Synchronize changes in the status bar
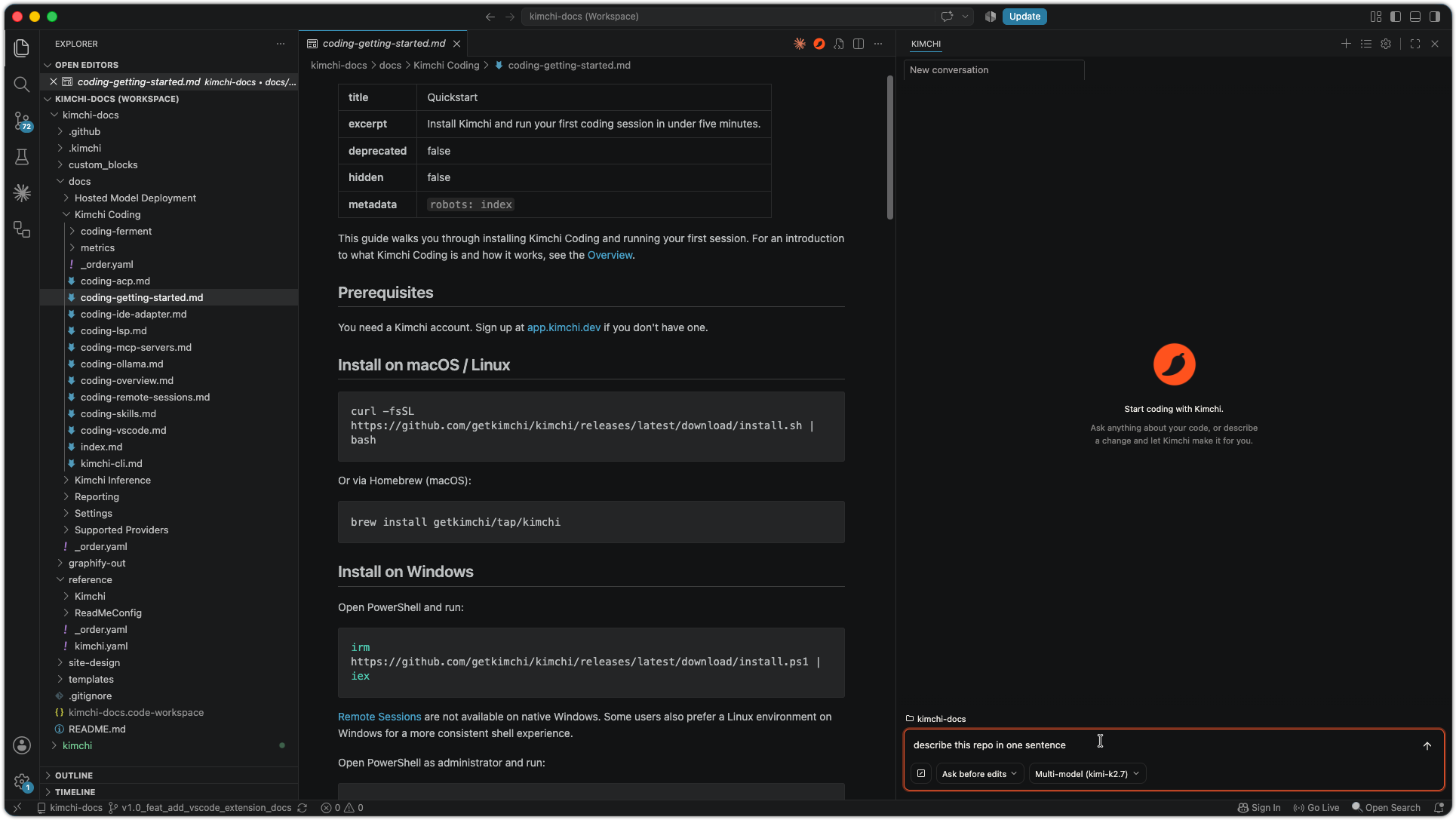The height and width of the screenshot is (820, 1456). tap(302, 808)
